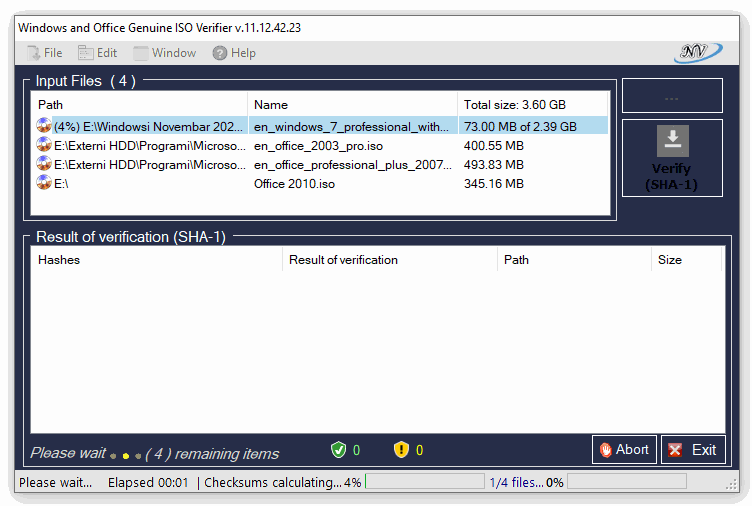This screenshot has height=506, width=752.
Task: Click the disabled button labeled with dots
Action: coord(672,95)
